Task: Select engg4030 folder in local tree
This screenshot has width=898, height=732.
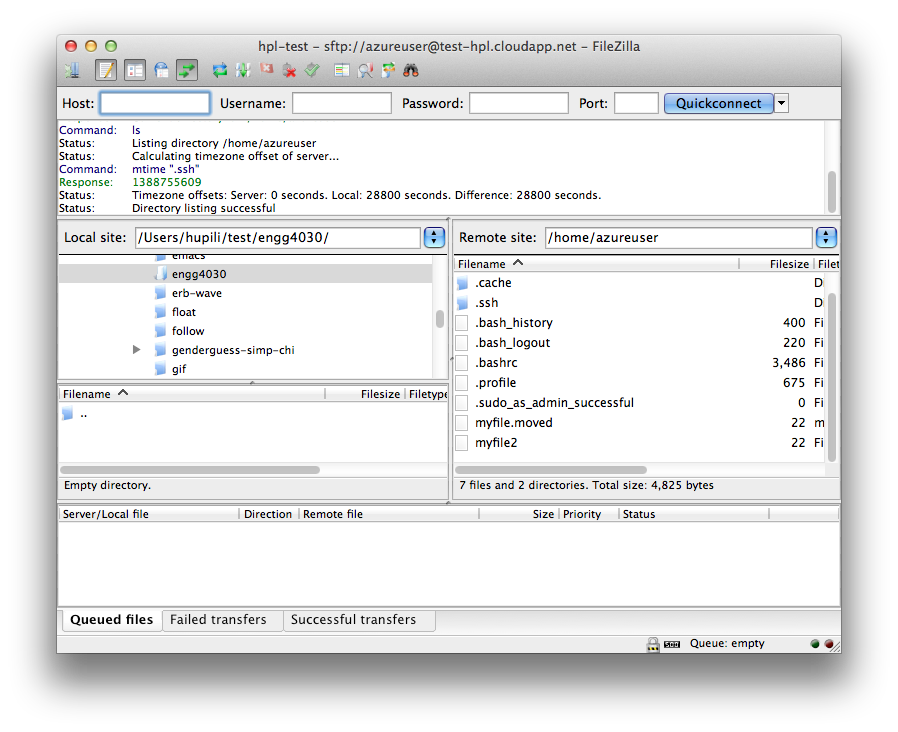Action: point(246,274)
